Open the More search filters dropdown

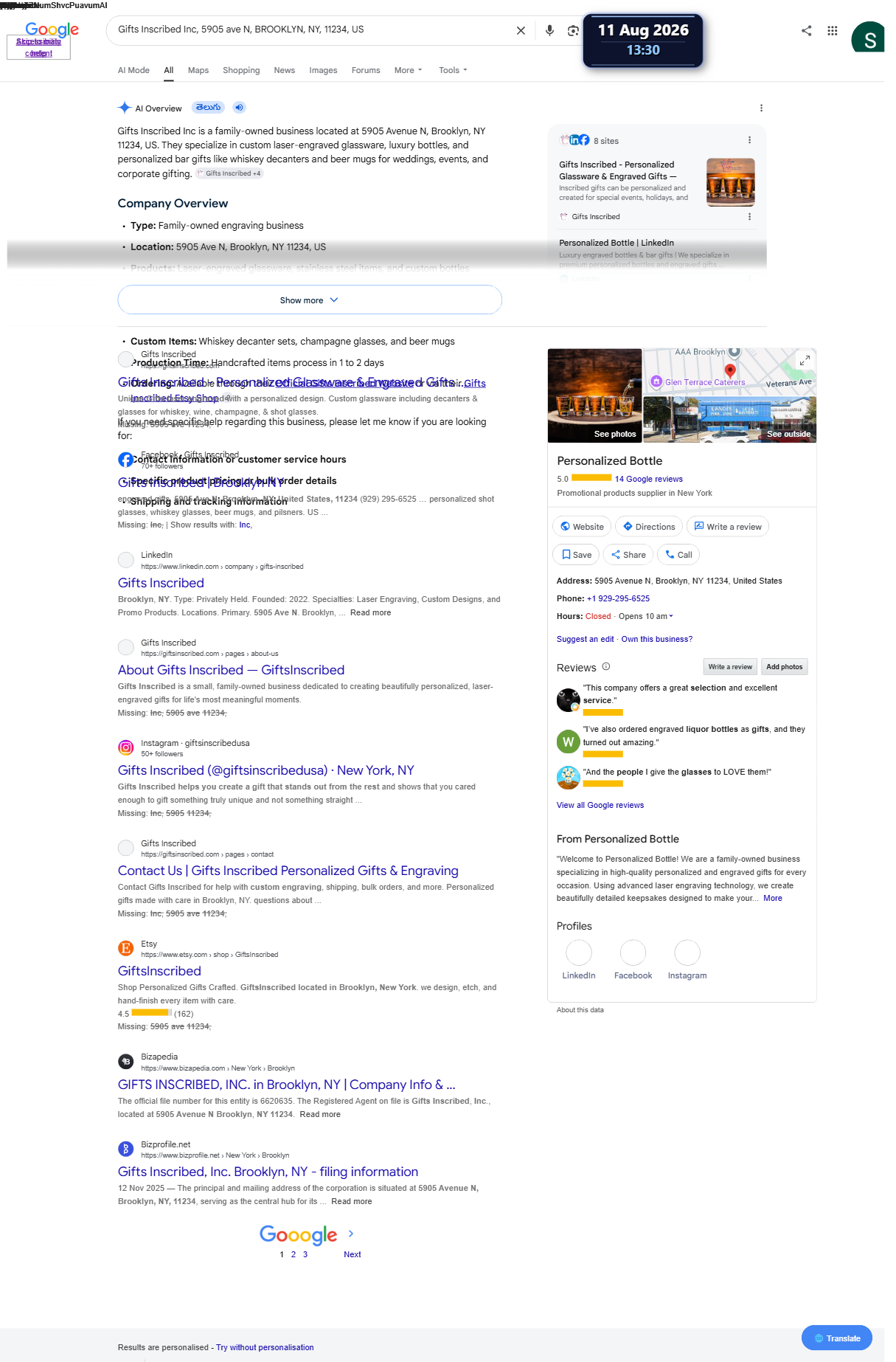(408, 70)
